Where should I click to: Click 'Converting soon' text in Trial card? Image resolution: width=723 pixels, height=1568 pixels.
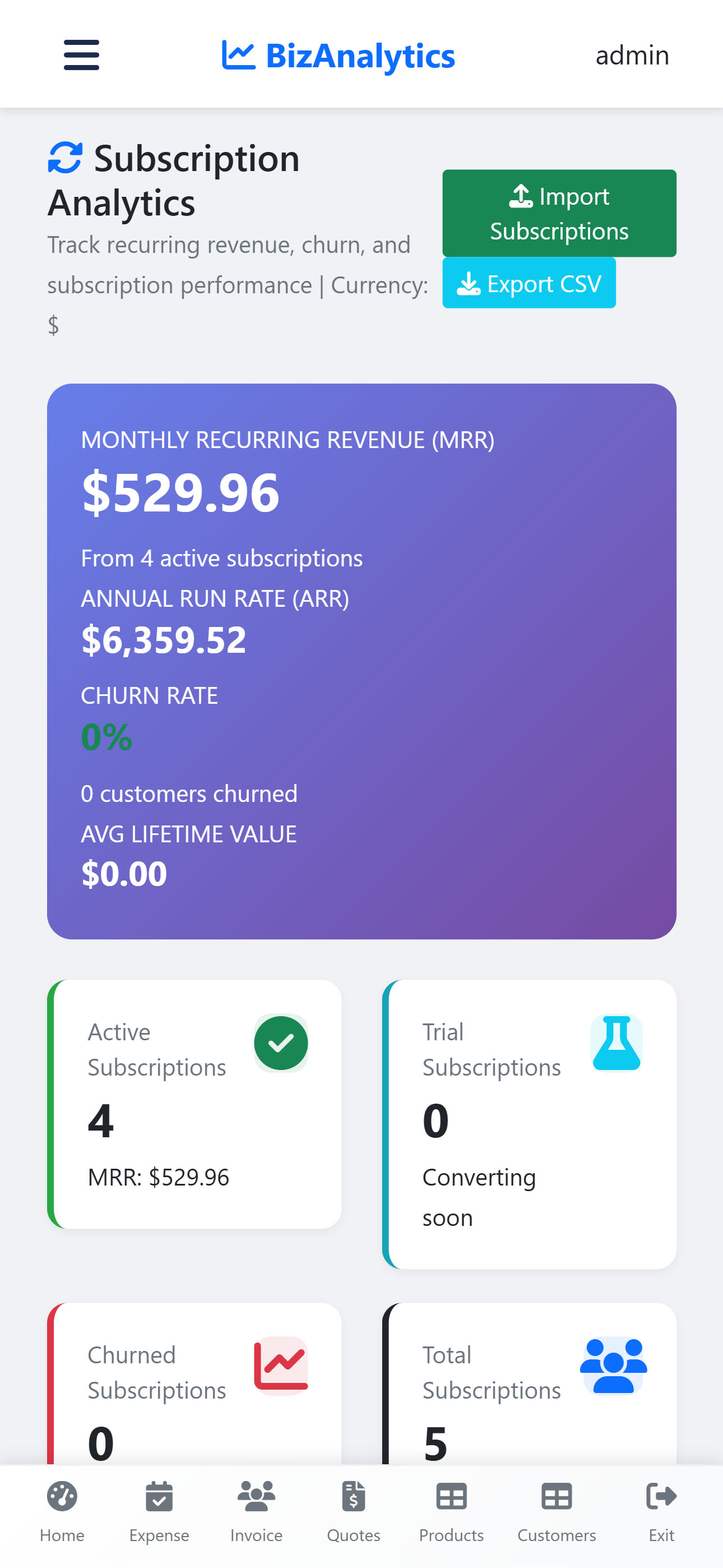click(x=479, y=1197)
